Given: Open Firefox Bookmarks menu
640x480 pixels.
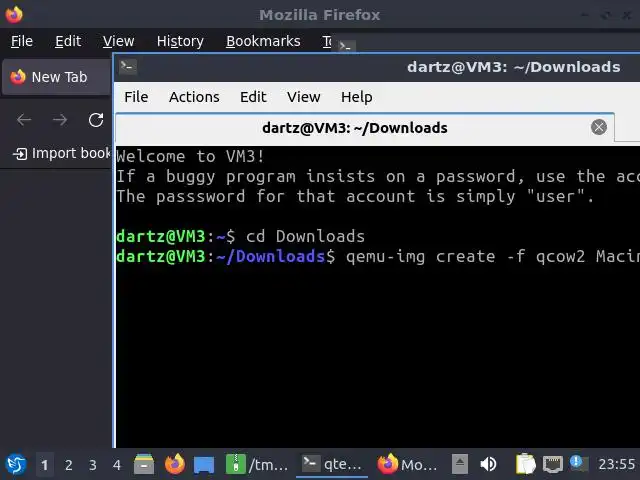Looking at the screenshot, I should [x=263, y=41].
